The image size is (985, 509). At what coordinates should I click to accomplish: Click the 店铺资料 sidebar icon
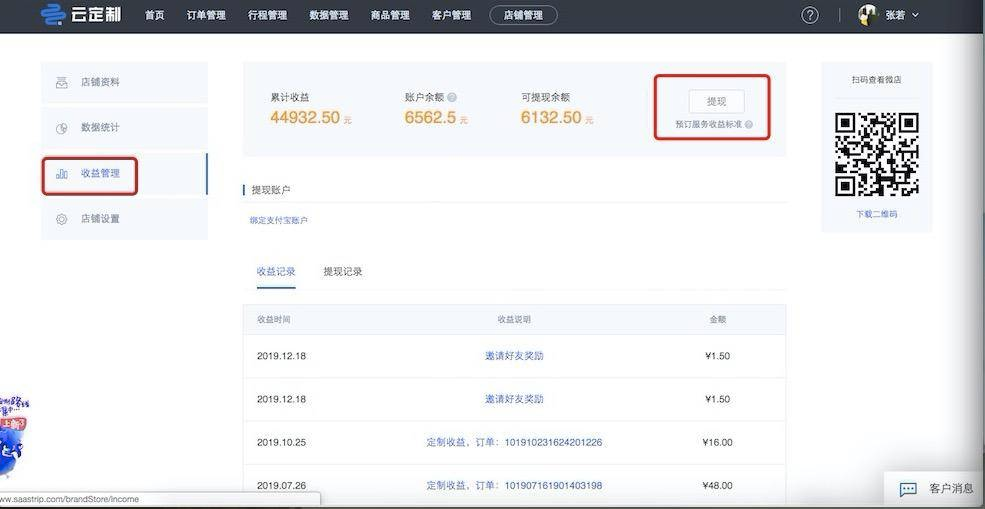click(62, 82)
